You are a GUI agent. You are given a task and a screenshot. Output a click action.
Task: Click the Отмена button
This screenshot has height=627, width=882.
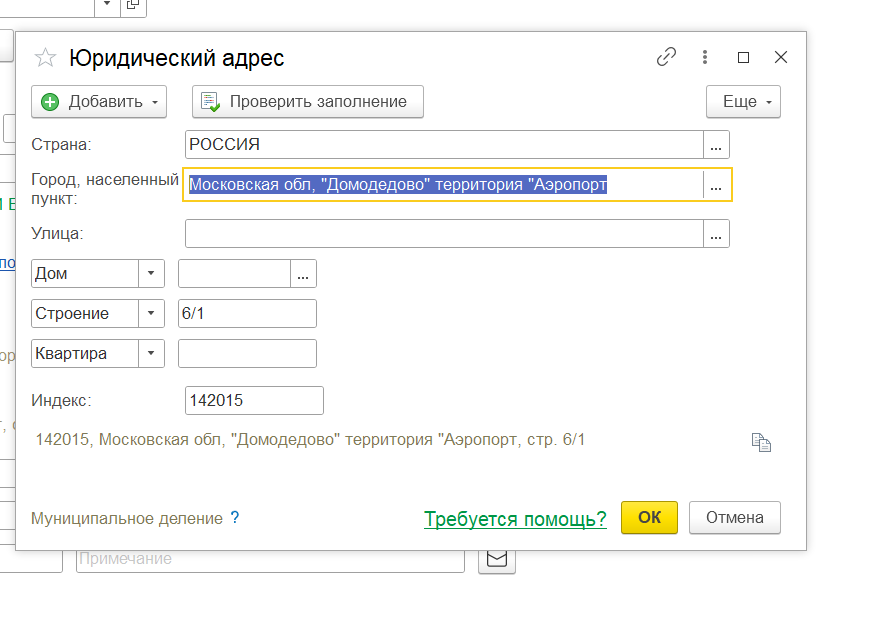(x=735, y=517)
